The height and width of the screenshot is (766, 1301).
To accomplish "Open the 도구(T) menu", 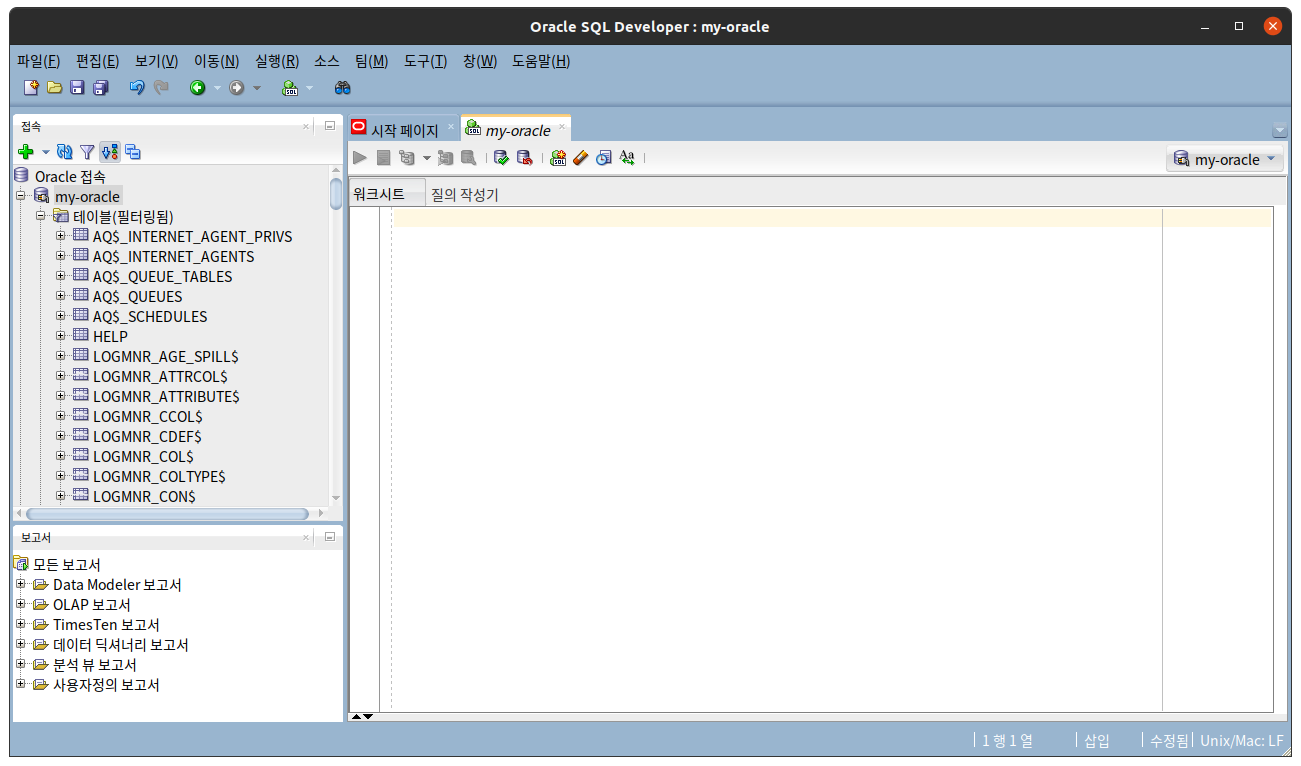I will click(426, 61).
